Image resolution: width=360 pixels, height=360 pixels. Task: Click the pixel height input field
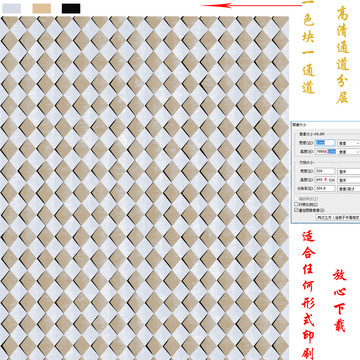(x=325, y=152)
